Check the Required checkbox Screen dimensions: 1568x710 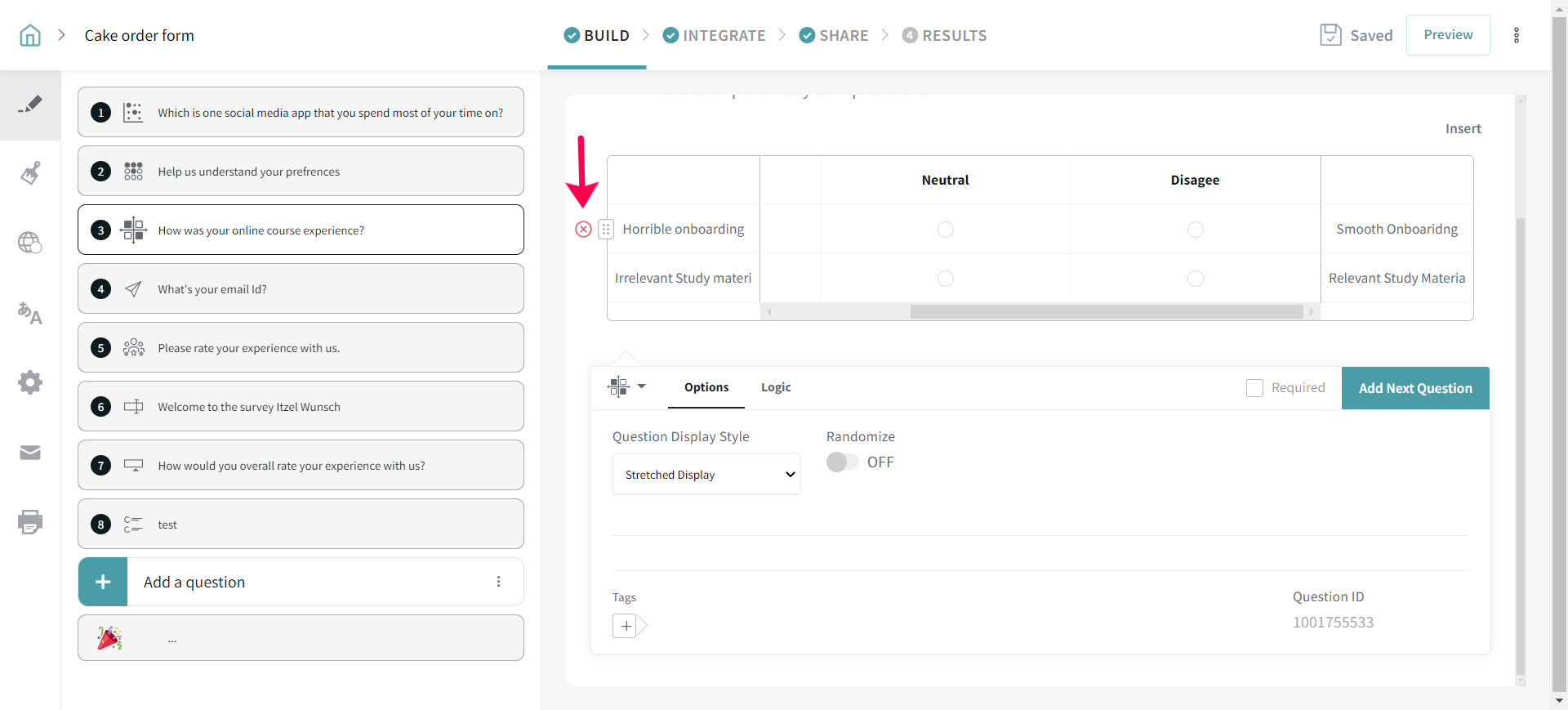(x=1254, y=388)
